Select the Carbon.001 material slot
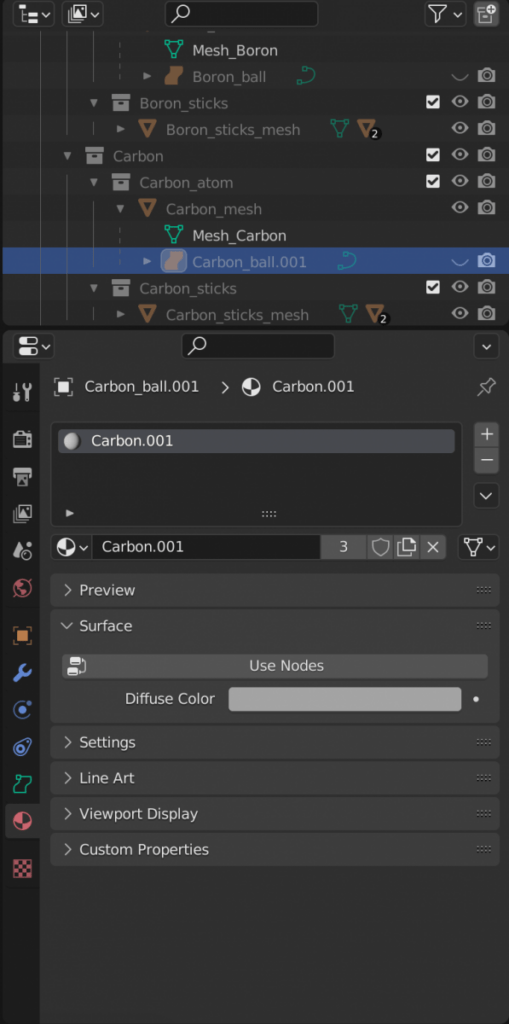 (256, 441)
